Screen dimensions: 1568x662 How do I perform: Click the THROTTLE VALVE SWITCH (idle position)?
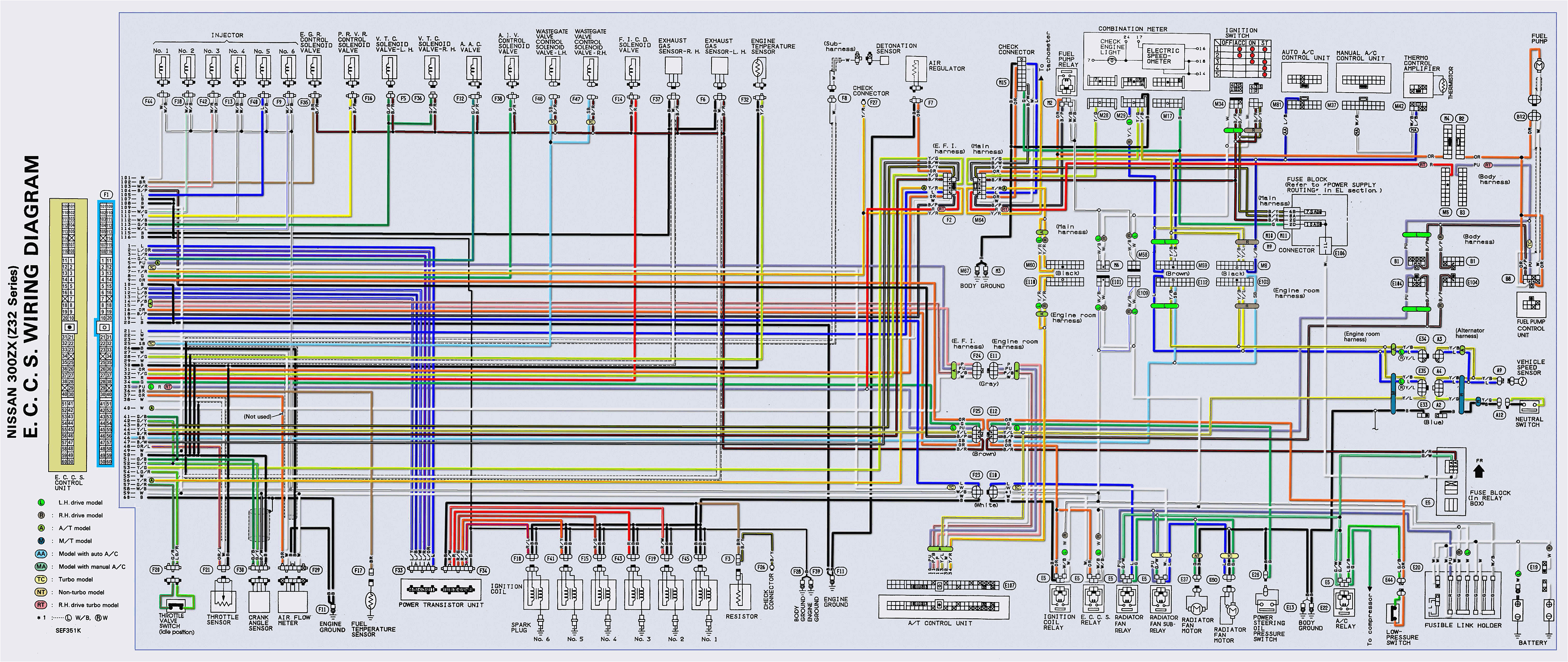176,606
